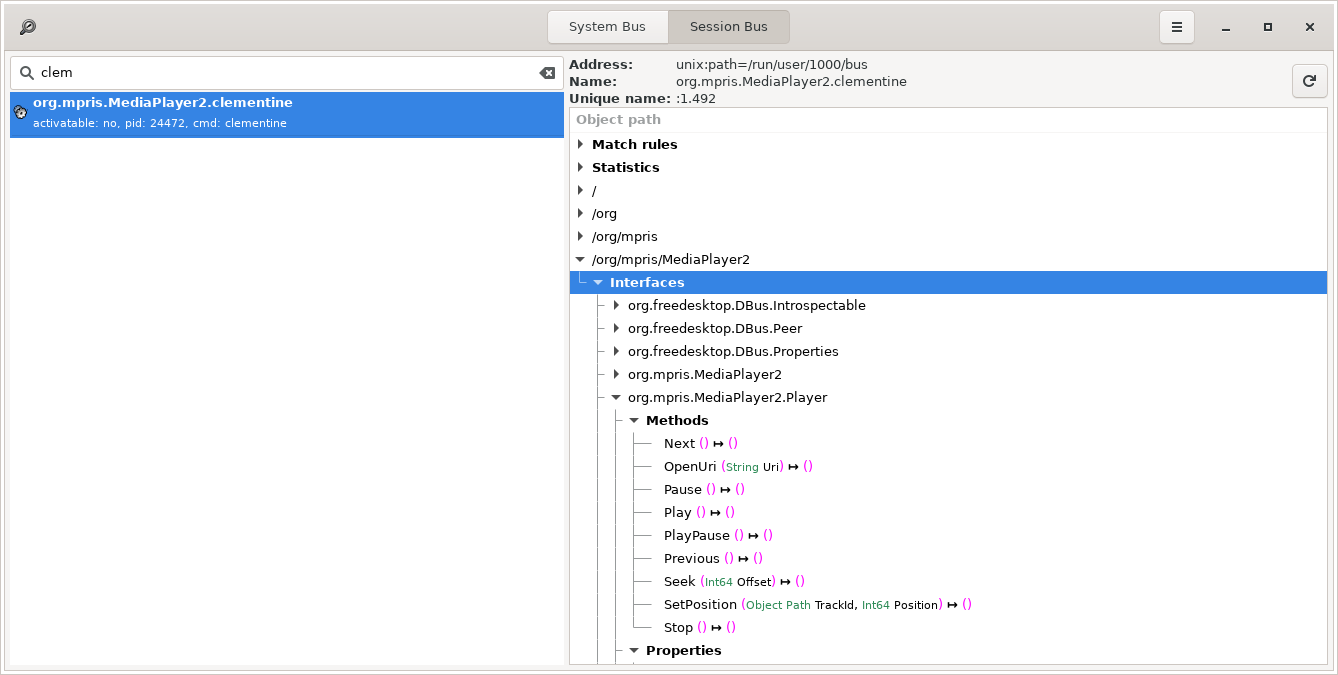The height and width of the screenshot is (675, 1338).
Task: Collapse the Methods node
Action: click(634, 421)
